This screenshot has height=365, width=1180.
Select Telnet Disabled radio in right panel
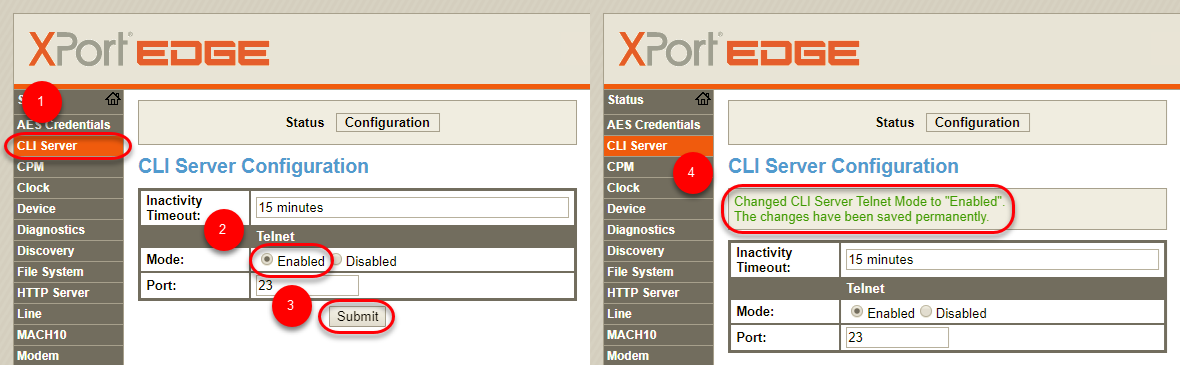click(926, 312)
